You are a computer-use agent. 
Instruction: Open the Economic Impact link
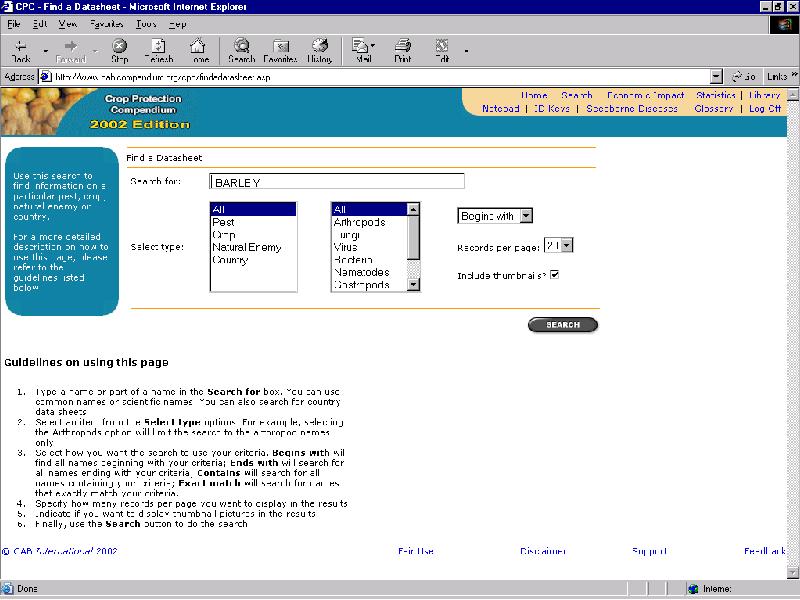[x=645, y=95]
